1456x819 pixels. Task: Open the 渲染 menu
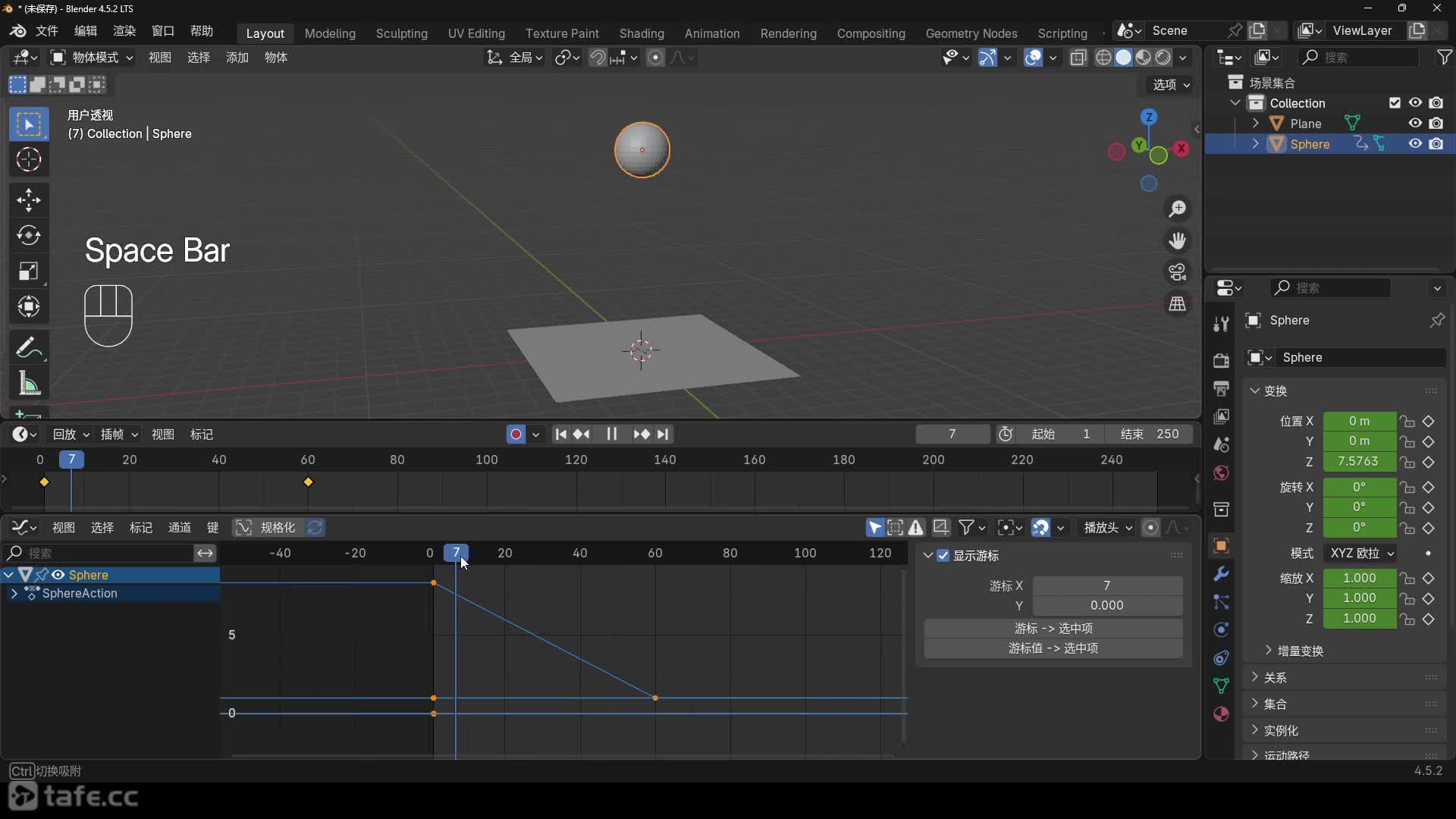pos(124,31)
